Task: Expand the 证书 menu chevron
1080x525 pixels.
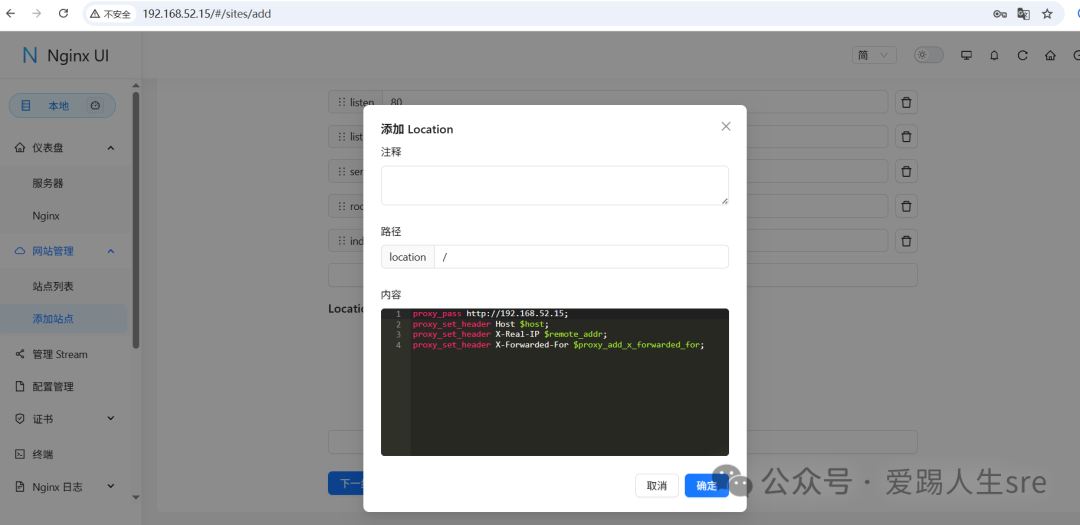Action: [111, 418]
